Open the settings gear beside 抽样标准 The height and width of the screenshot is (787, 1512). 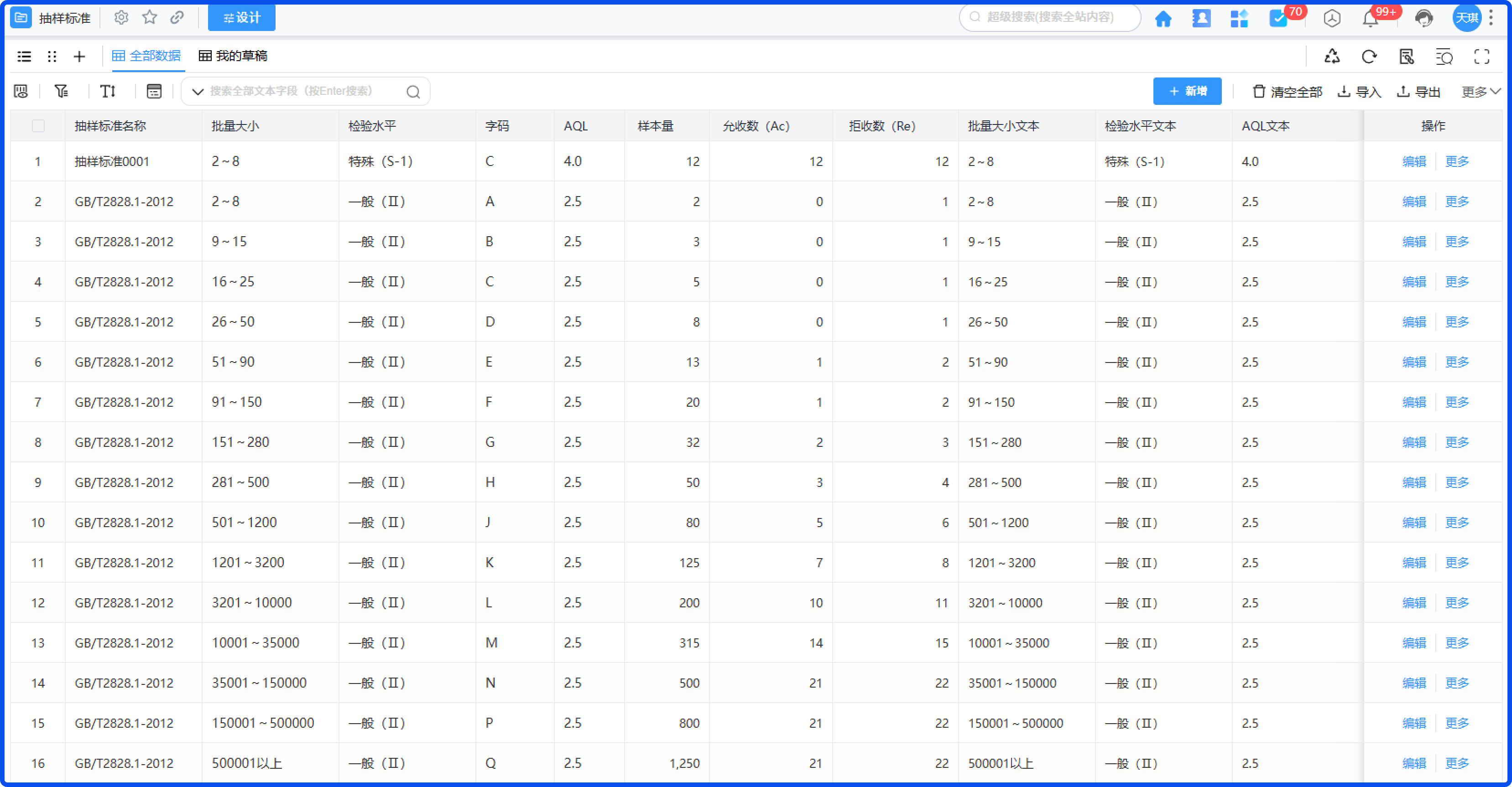coord(121,18)
